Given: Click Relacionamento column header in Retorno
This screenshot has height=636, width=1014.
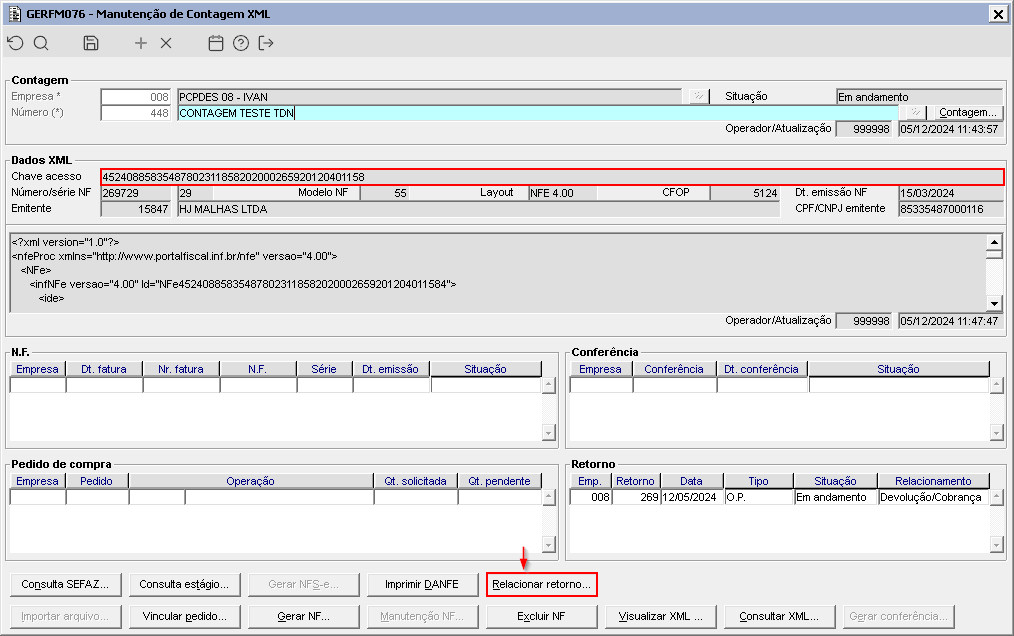Looking at the screenshot, I should (934, 481).
